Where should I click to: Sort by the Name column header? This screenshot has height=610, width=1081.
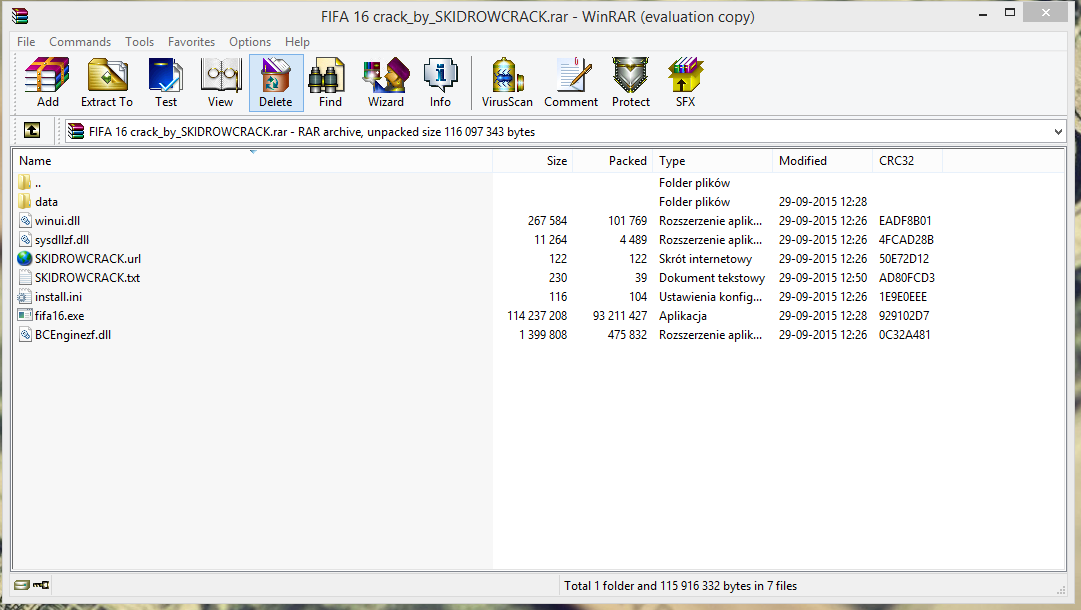(252, 161)
